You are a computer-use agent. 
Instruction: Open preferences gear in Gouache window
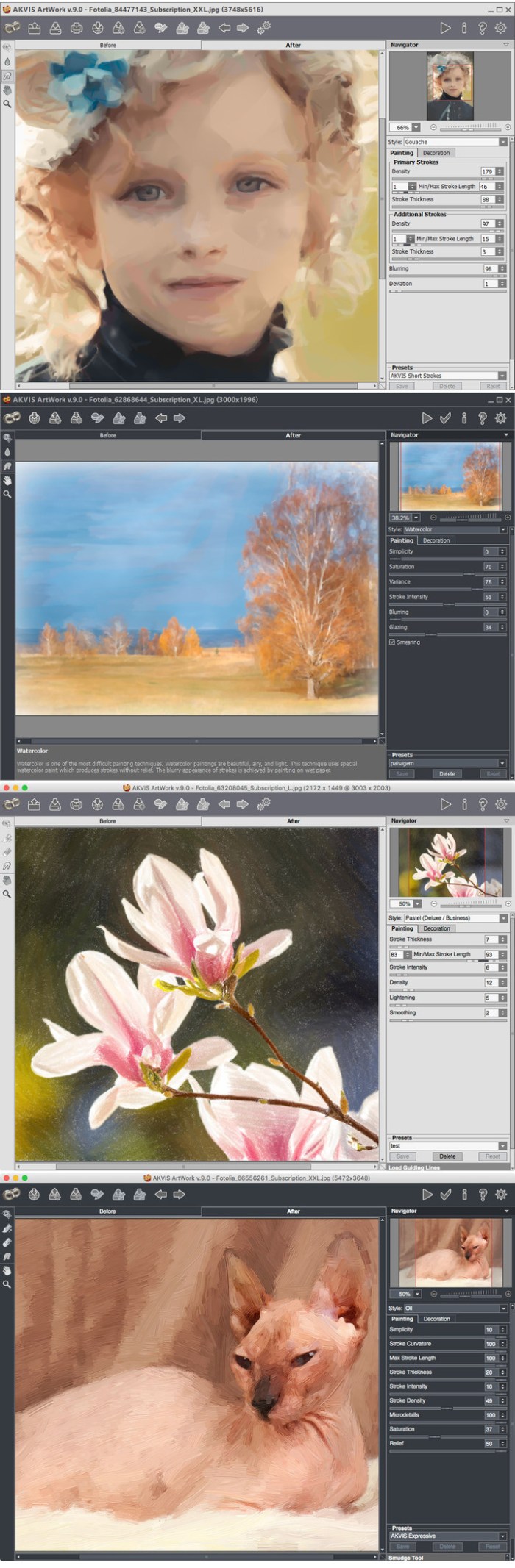[501, 28]
